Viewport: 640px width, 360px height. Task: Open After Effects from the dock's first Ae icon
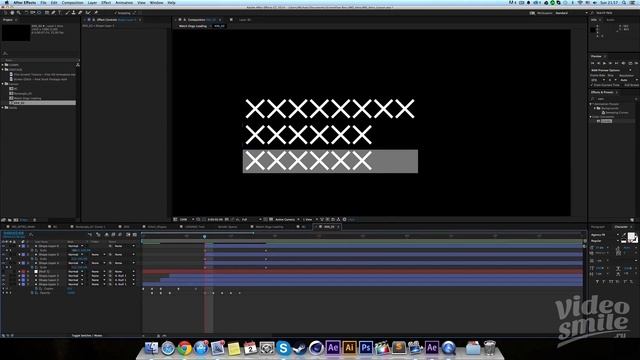point(333,348)
